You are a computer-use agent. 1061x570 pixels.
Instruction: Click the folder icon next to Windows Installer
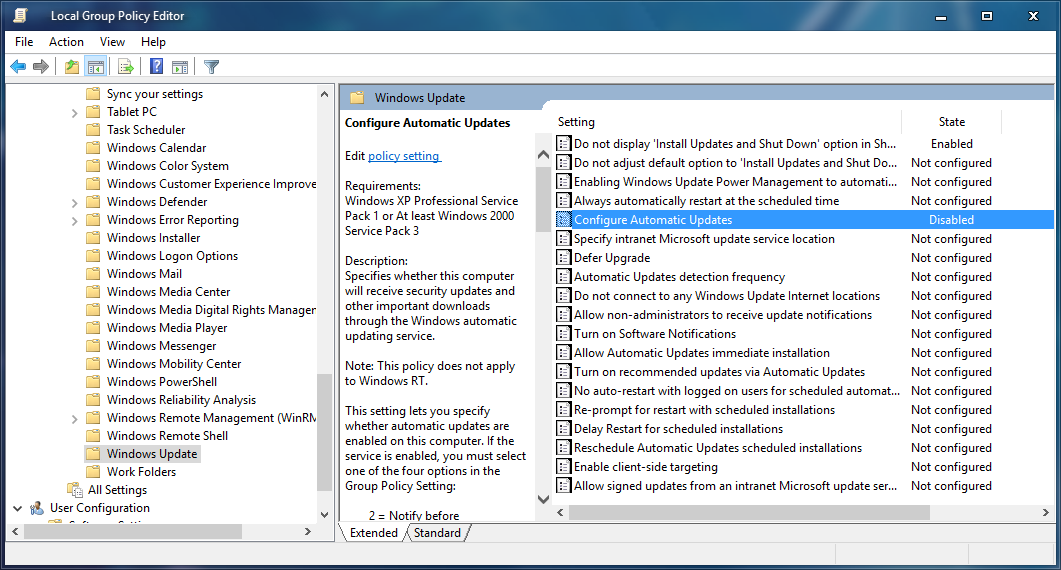click(x=93, y=238)
